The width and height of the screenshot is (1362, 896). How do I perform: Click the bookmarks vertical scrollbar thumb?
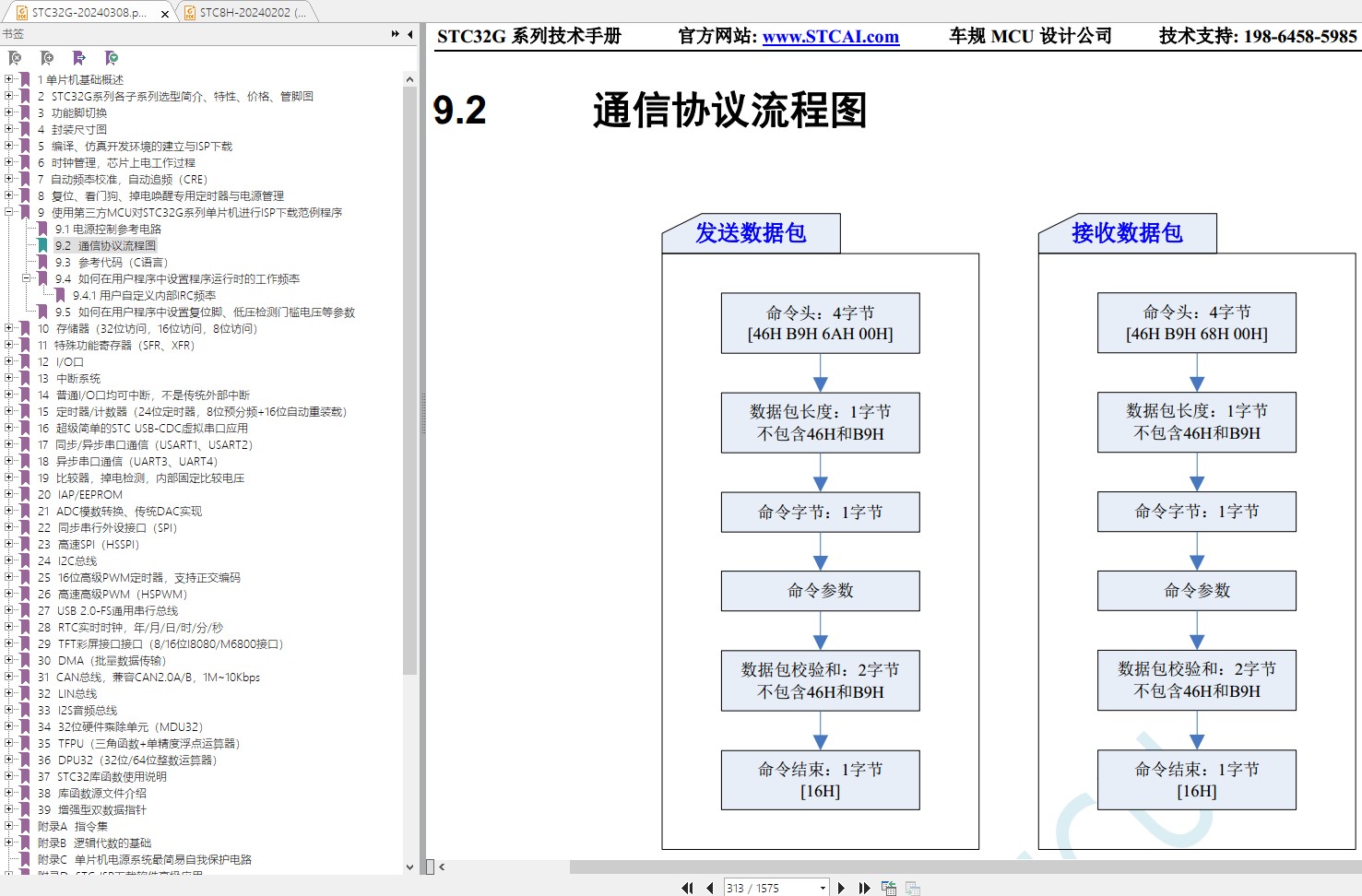(409, 381)
